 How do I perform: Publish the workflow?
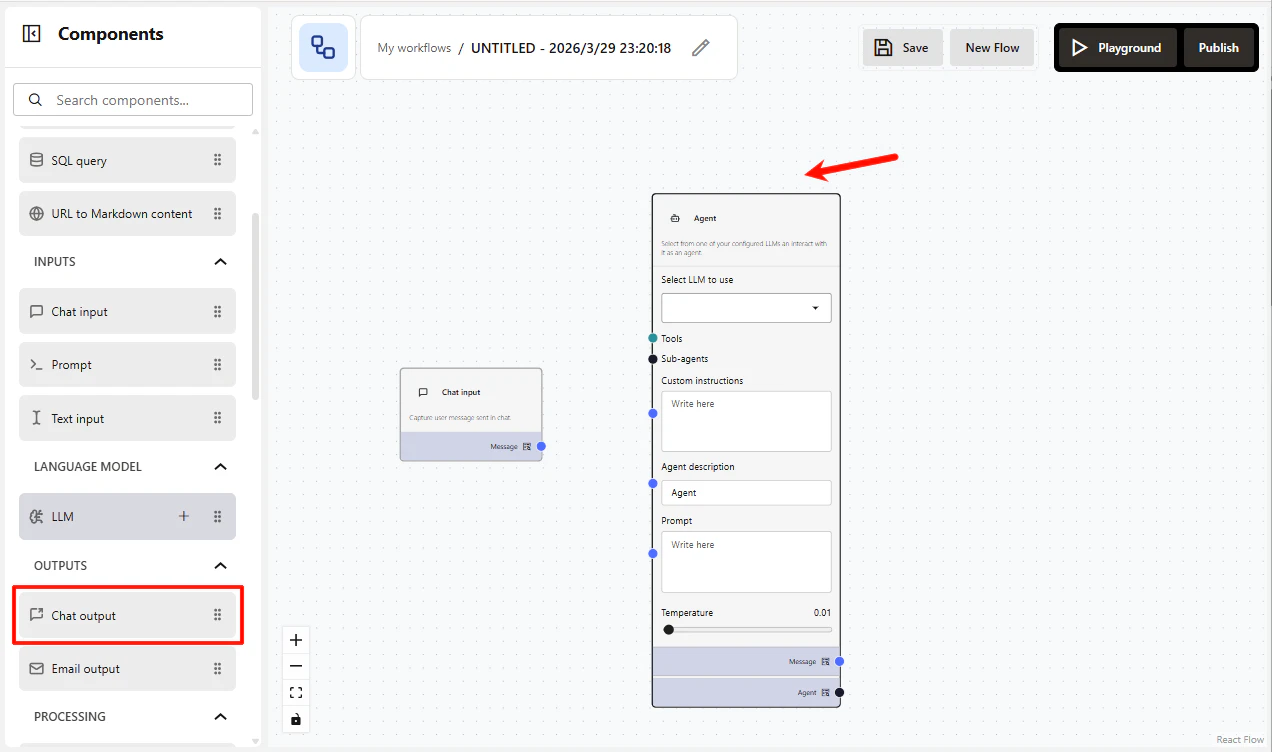point(1219,48)
